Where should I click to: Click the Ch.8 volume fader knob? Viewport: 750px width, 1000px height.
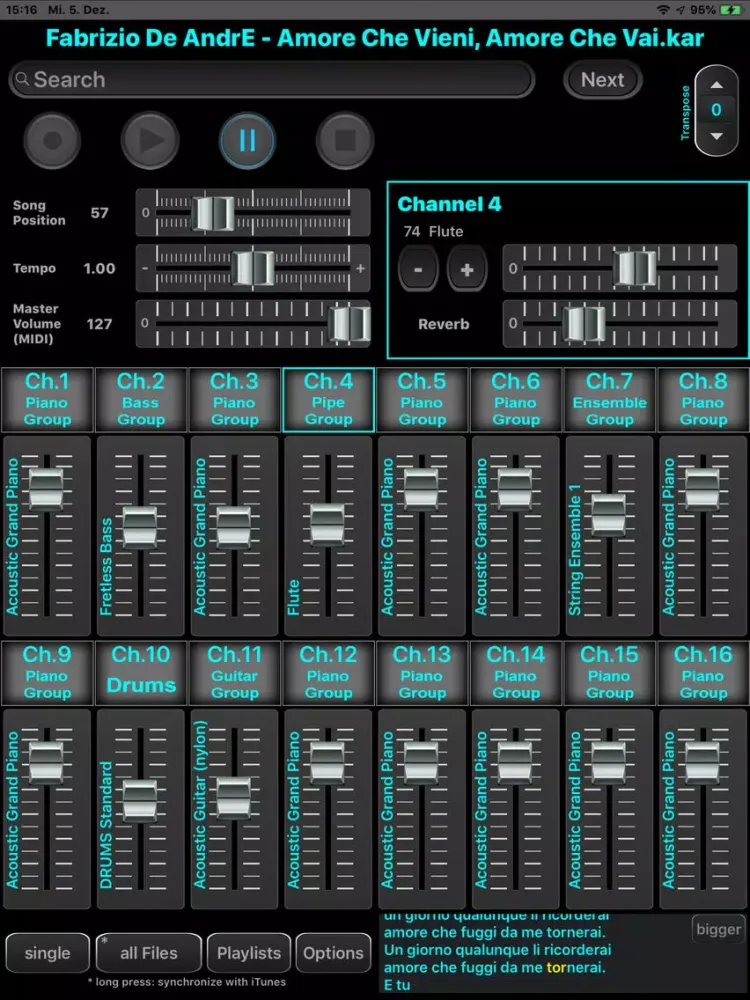point(702,489)
